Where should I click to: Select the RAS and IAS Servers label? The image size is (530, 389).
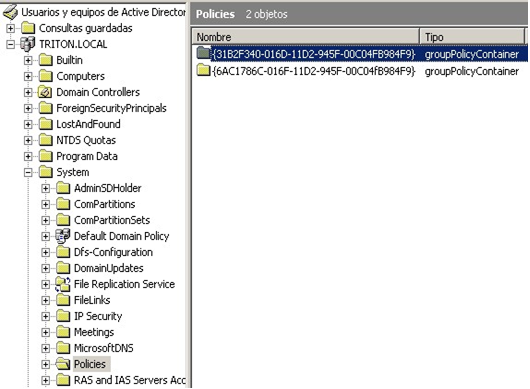coord(130,380)
